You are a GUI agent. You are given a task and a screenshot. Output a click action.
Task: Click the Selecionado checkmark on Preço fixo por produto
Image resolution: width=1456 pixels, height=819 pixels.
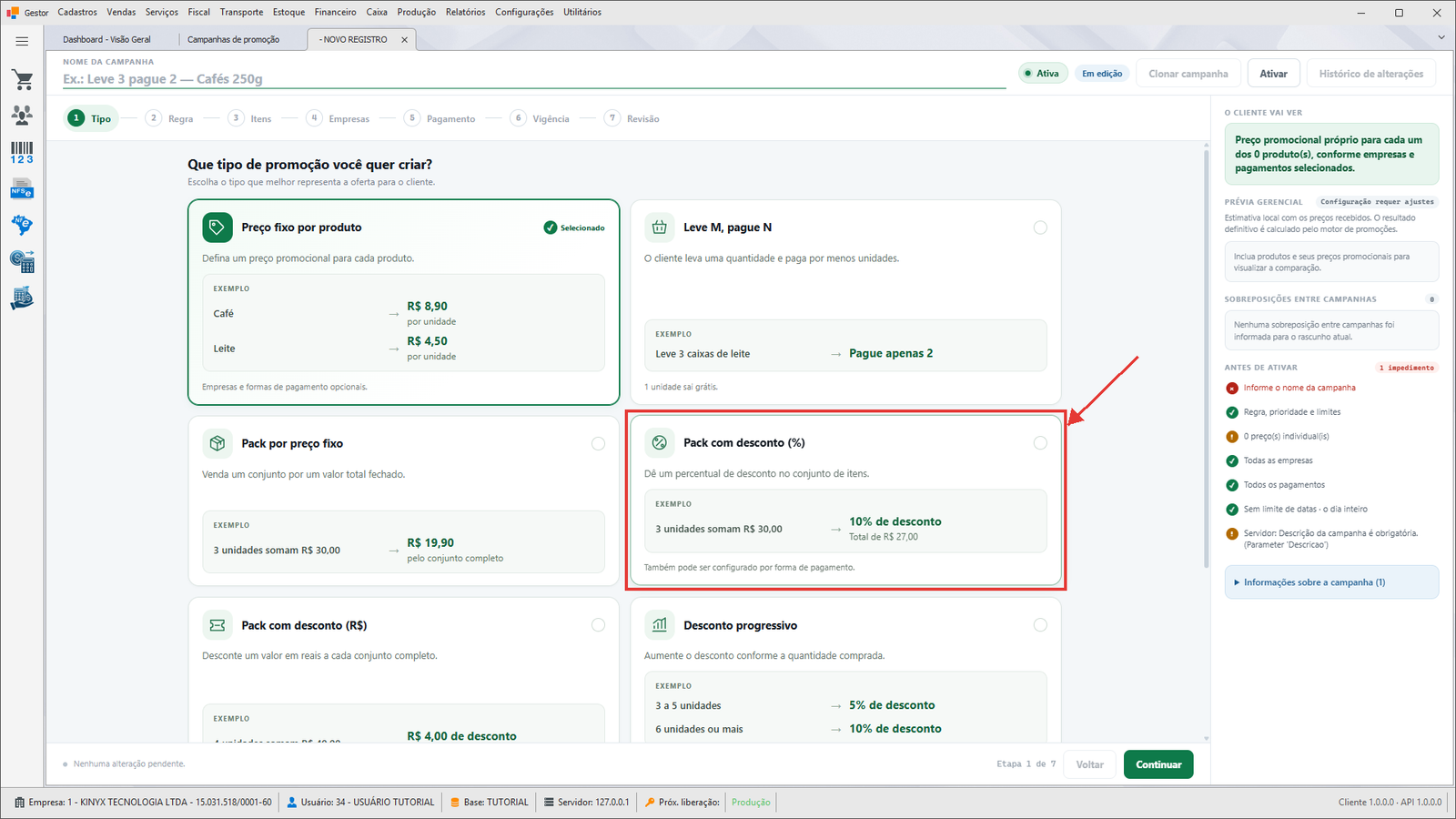pos(551,227)
